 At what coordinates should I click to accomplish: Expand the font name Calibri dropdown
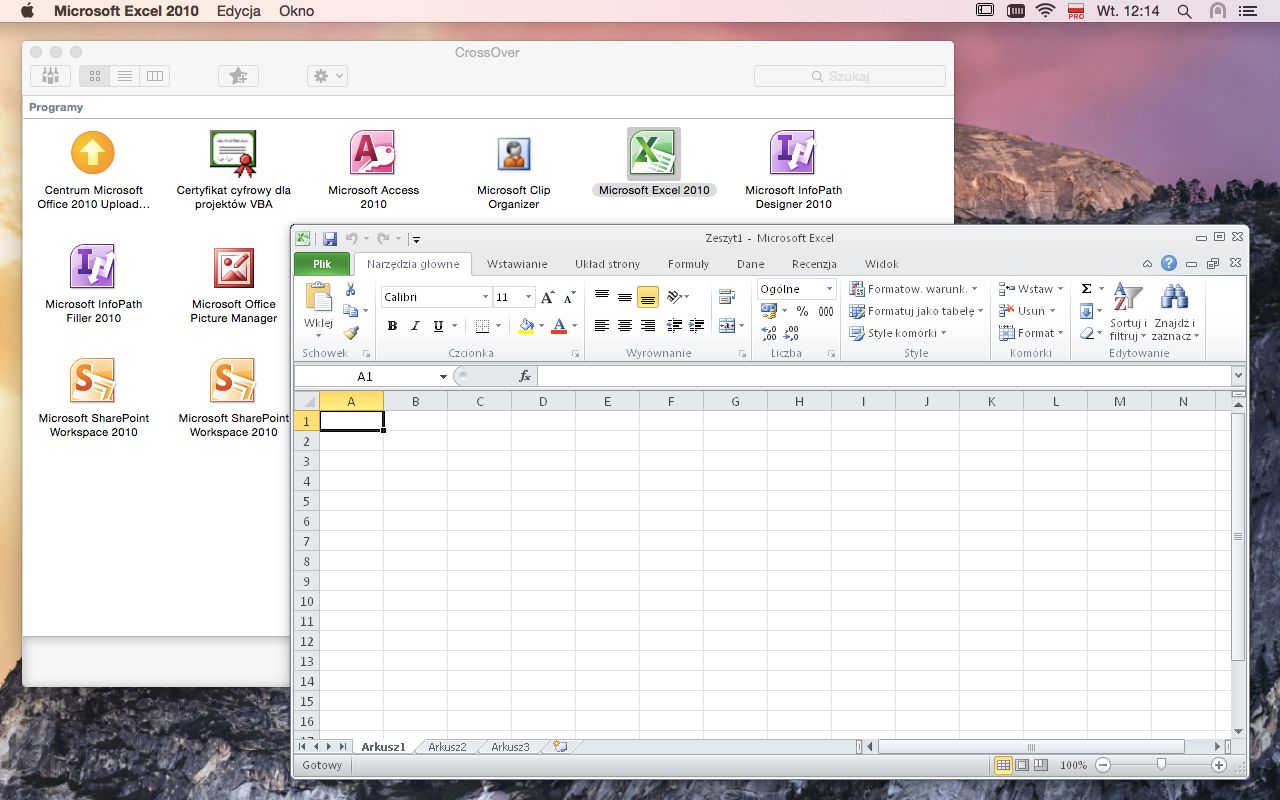pos(485,297)
